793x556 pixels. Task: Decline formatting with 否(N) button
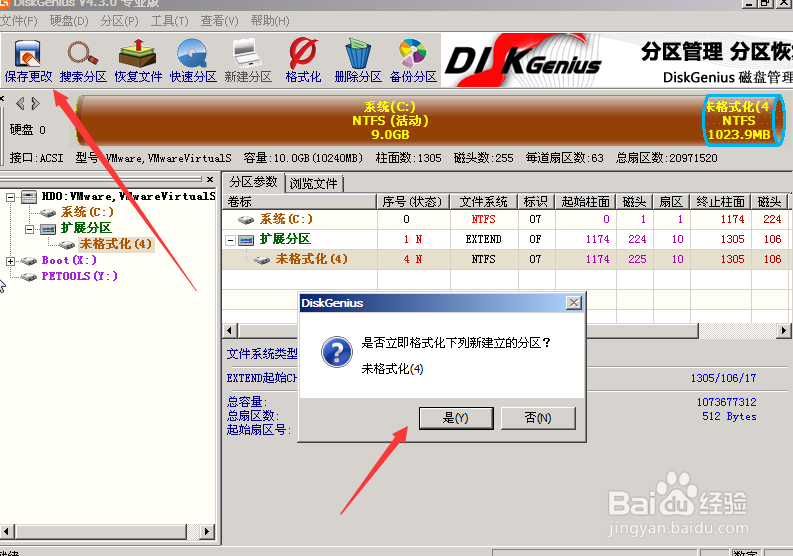tap(538, 418)
